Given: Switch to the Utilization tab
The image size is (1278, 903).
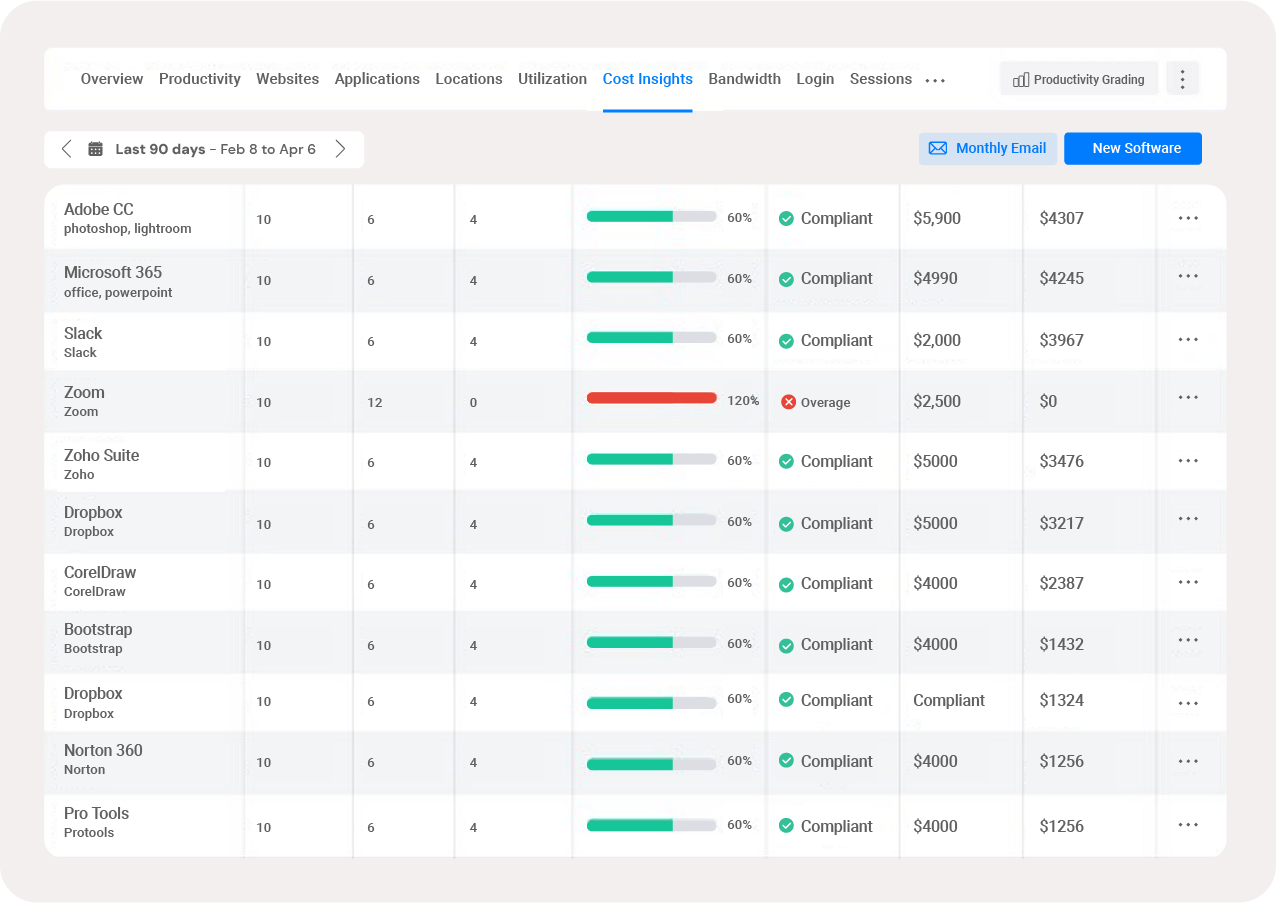Looking at the screenshot, I should click(552, 79).
